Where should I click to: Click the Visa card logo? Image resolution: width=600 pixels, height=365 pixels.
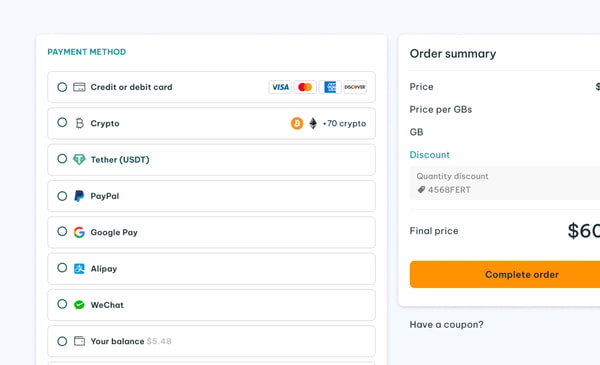[x=280, y=87]
